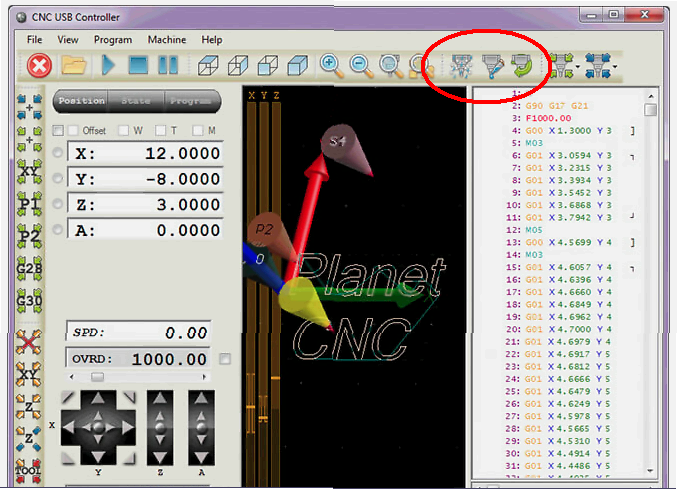Toggle the Offset checkbox

point(73,130)
